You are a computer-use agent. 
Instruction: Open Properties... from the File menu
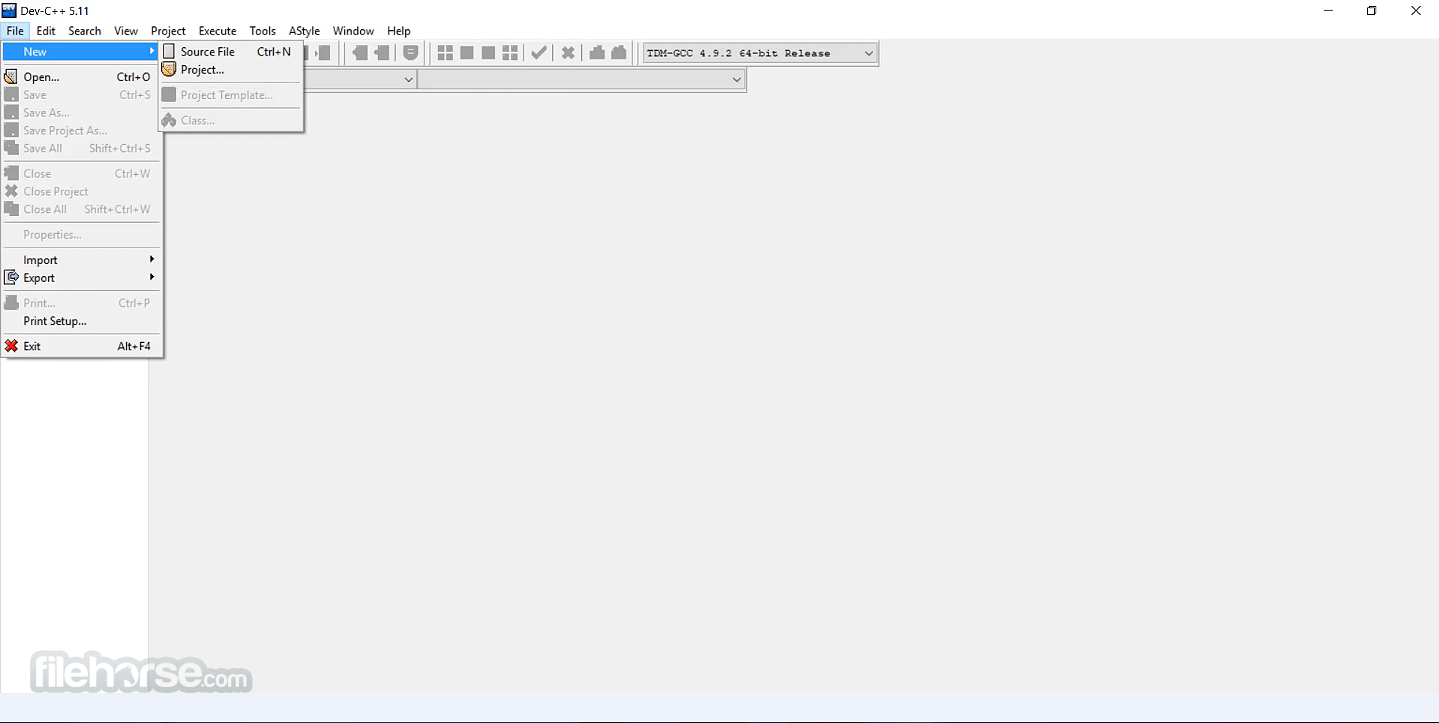pos(81,235)
